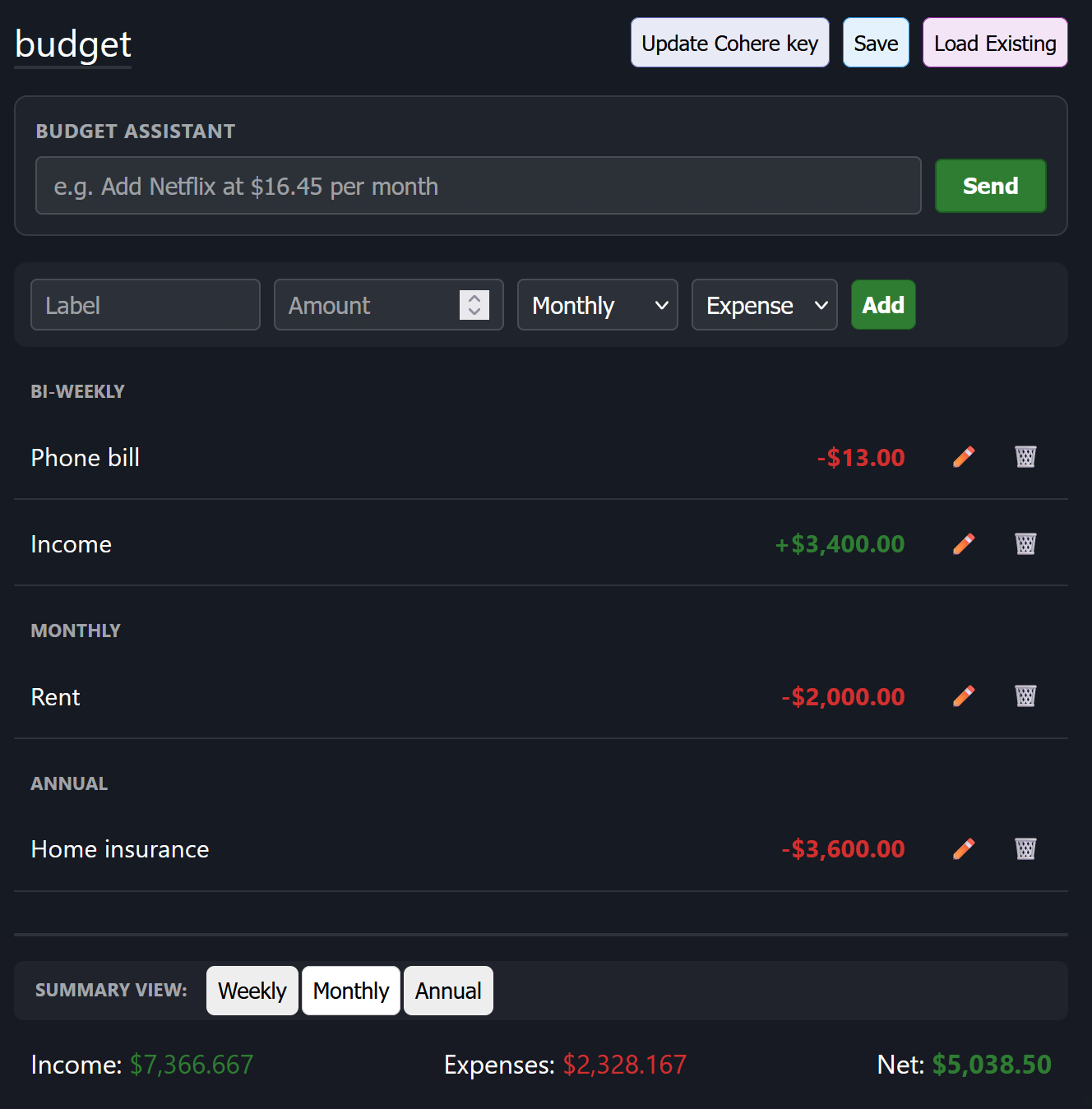
Task: Click the Home insurance label
Action: click(120, 849)
